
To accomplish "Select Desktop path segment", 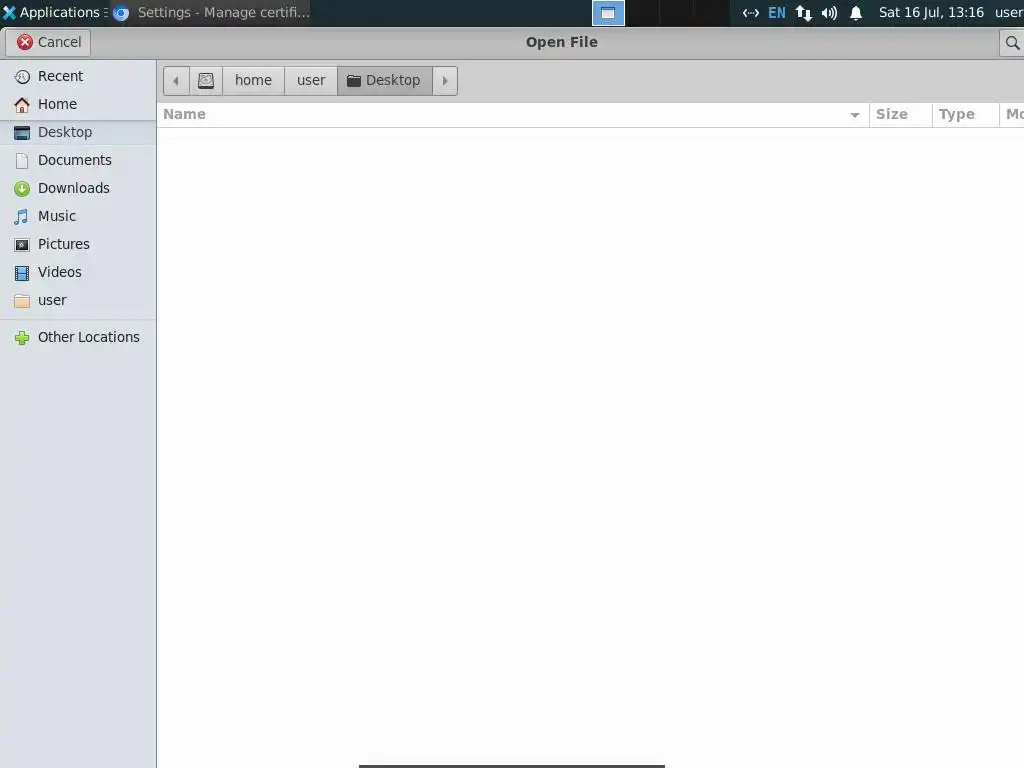I will pos(385,81).
